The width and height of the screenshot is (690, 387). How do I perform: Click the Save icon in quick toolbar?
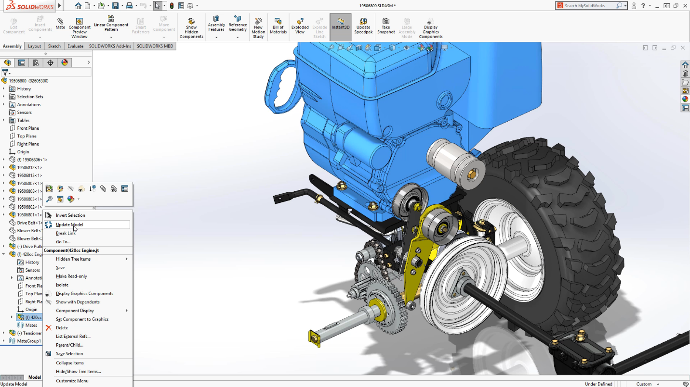[x=115, y=6]
